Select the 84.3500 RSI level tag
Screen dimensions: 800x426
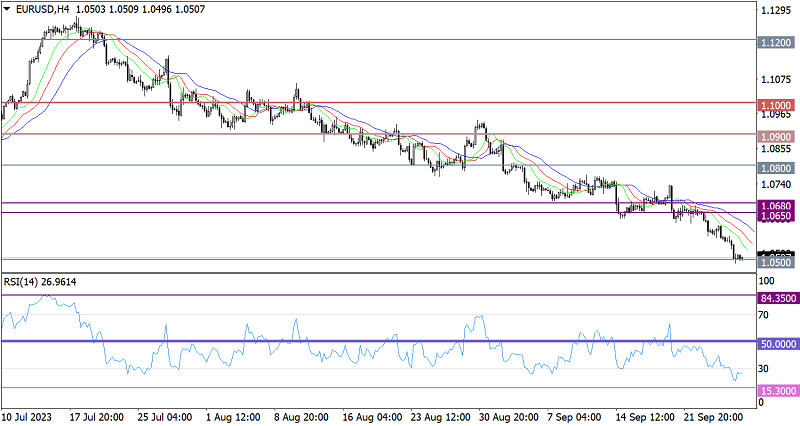(776, 297)
